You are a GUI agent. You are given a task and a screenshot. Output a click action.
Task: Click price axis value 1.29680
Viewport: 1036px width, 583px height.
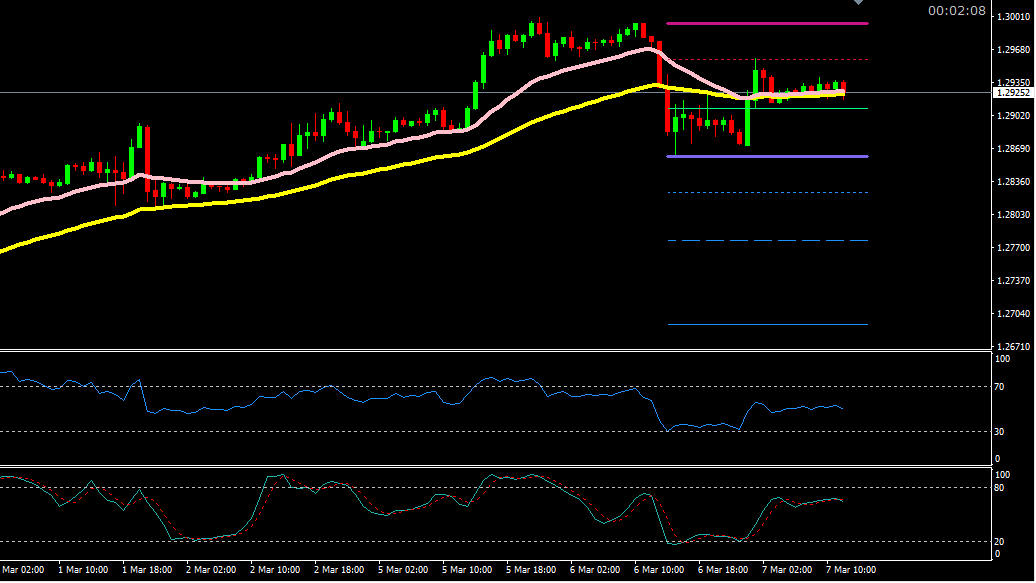1014,50
